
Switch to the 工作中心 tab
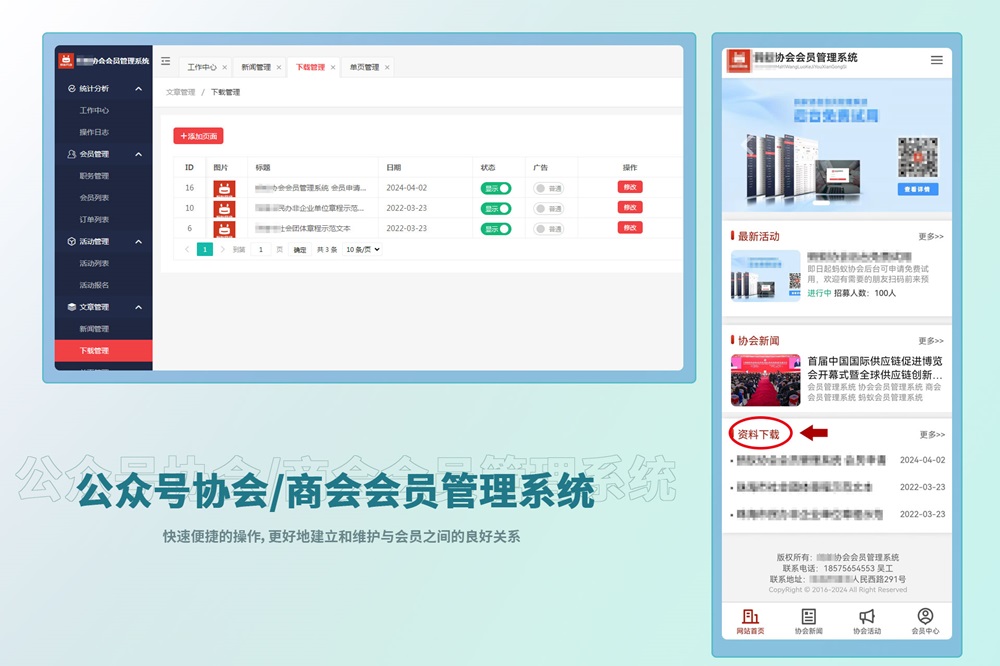click(202, 68)
